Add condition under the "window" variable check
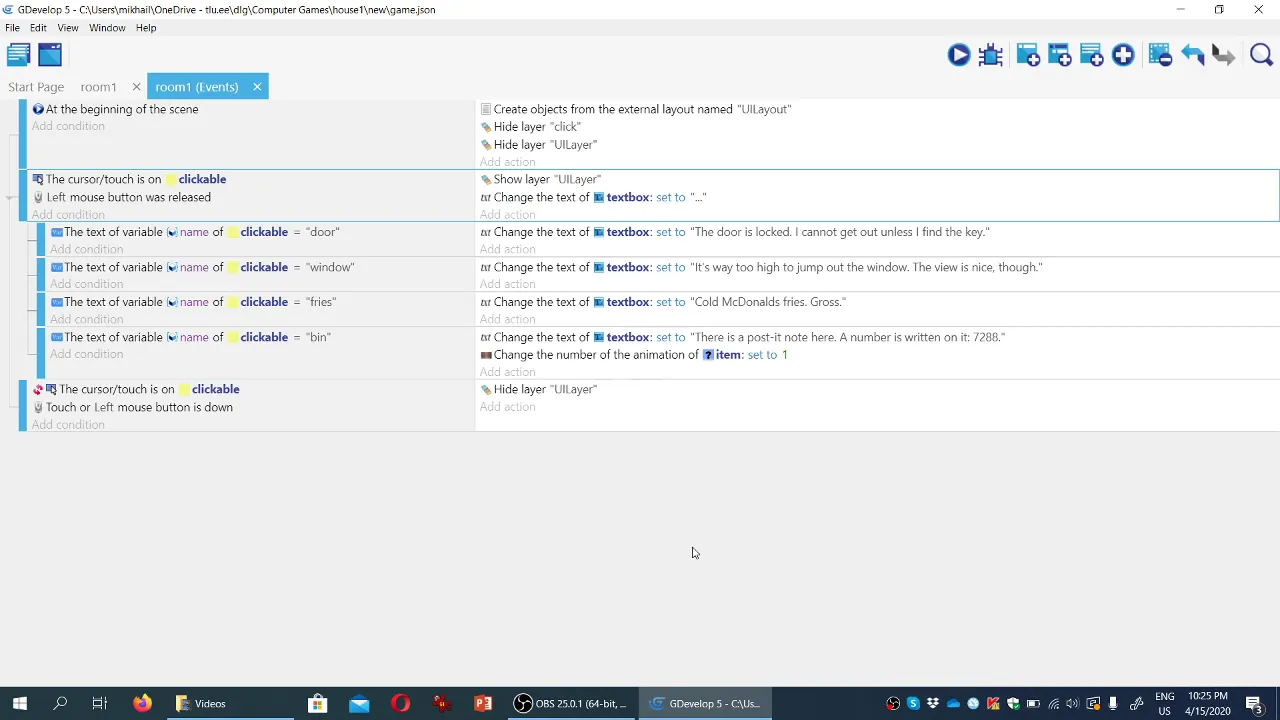1280x720 pixels. pyautogui.click(x=87, y=284)
